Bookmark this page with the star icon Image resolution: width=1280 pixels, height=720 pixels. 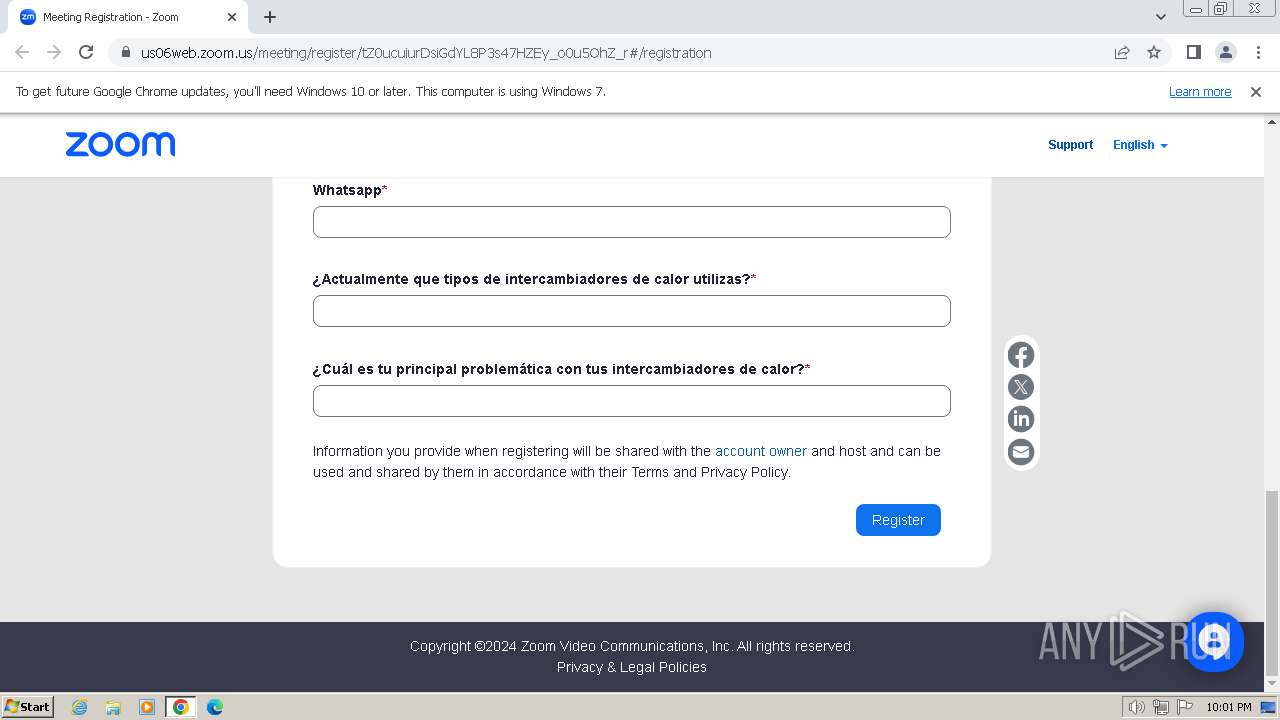tap(1154, 52)
